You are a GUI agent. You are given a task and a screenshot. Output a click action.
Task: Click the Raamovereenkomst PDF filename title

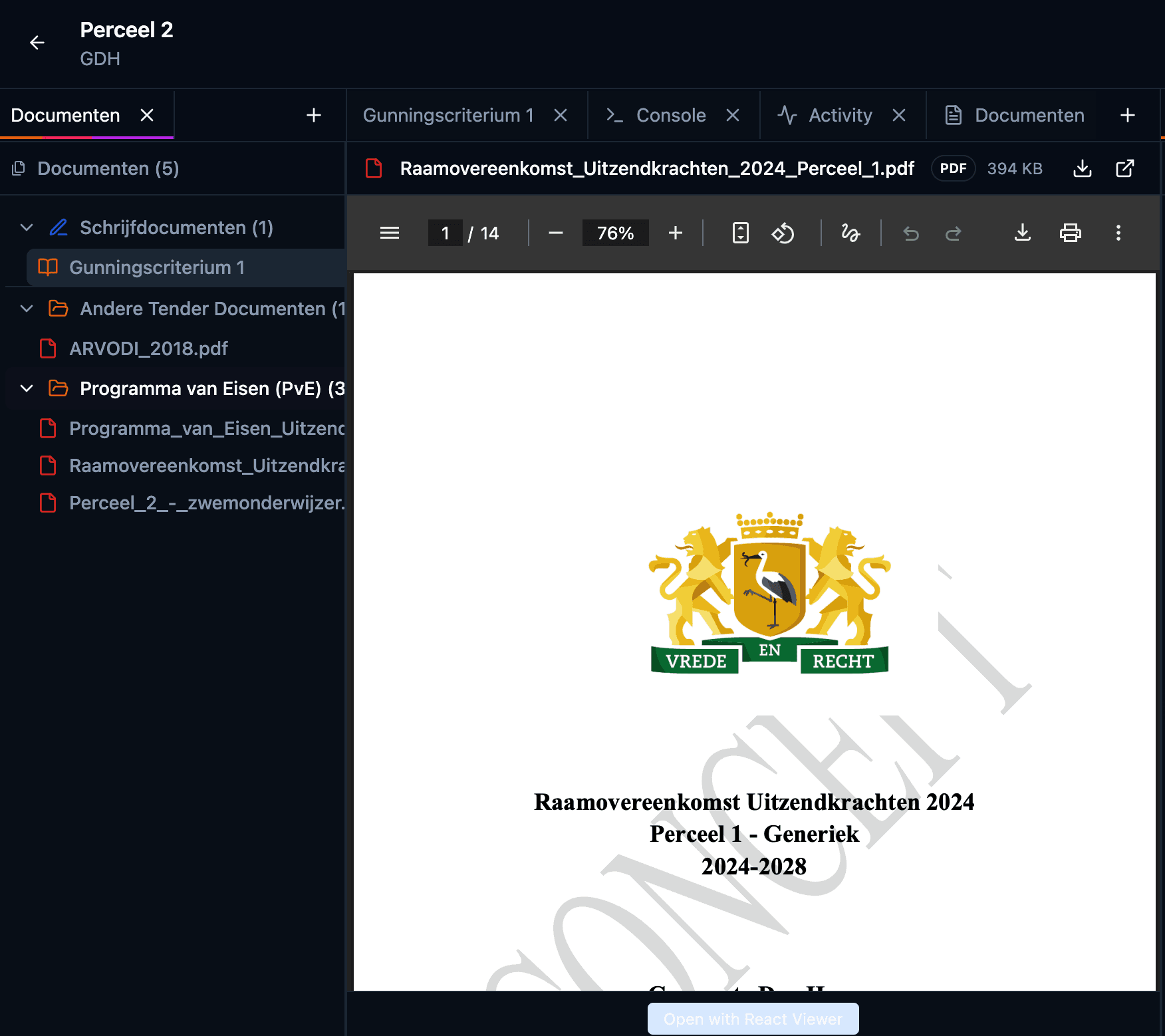tap(657, 168)
